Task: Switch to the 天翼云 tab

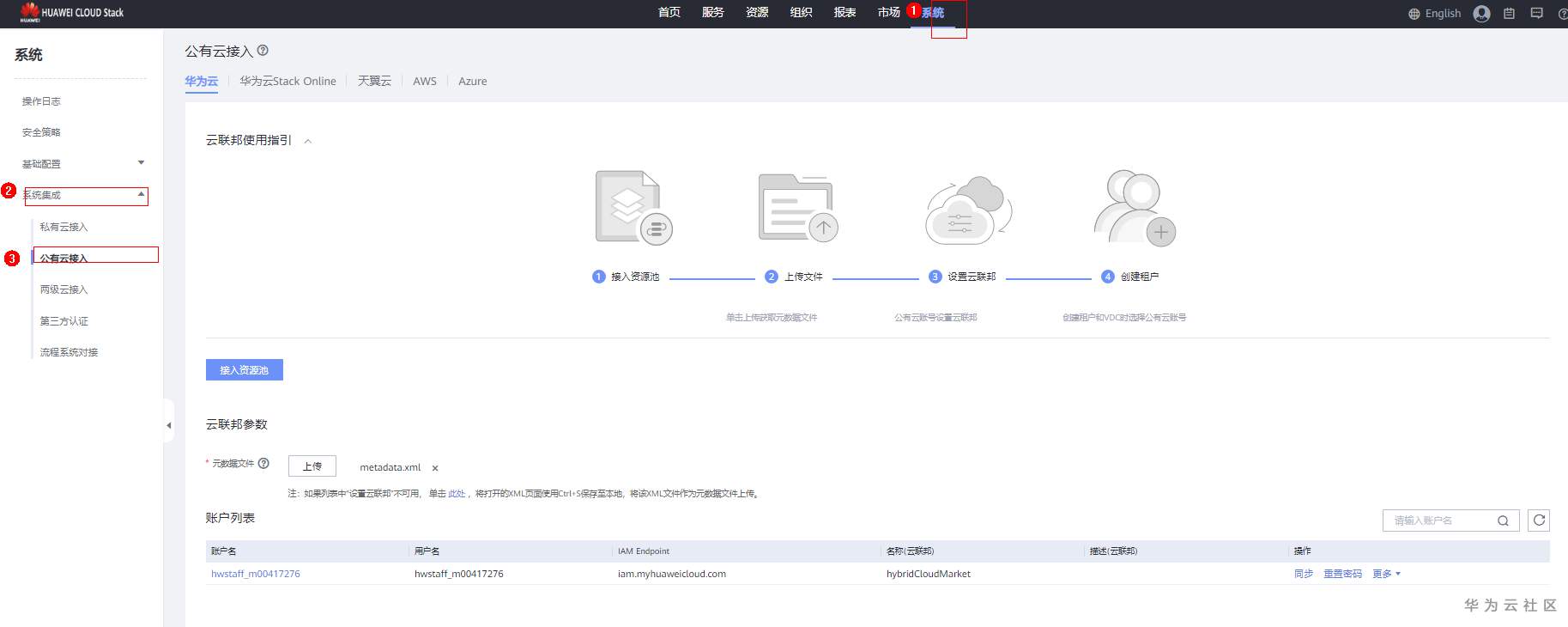Action: coord(374,81)
